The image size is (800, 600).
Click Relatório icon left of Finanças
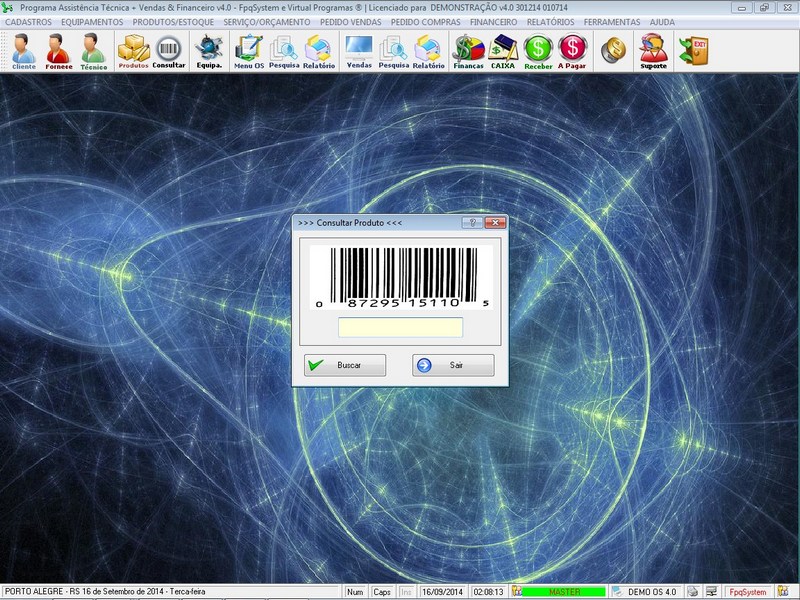pos(429,51)
